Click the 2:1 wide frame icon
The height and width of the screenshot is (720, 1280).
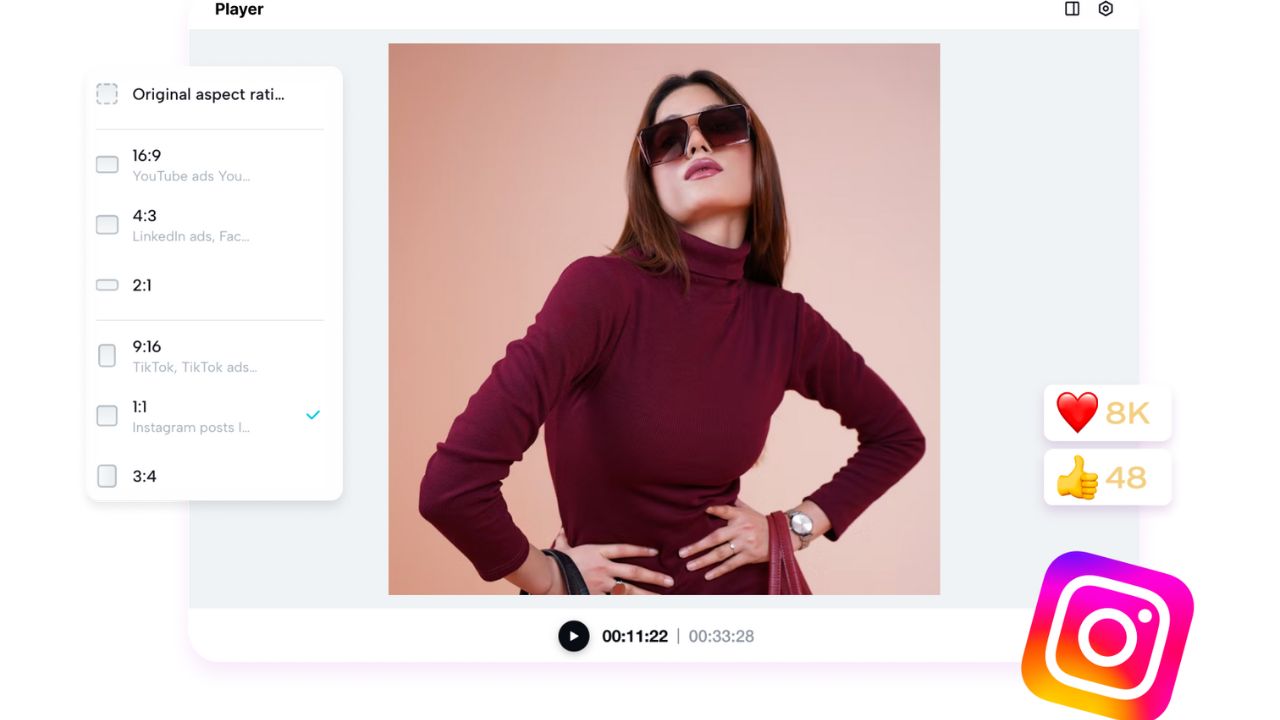[107, 285]
